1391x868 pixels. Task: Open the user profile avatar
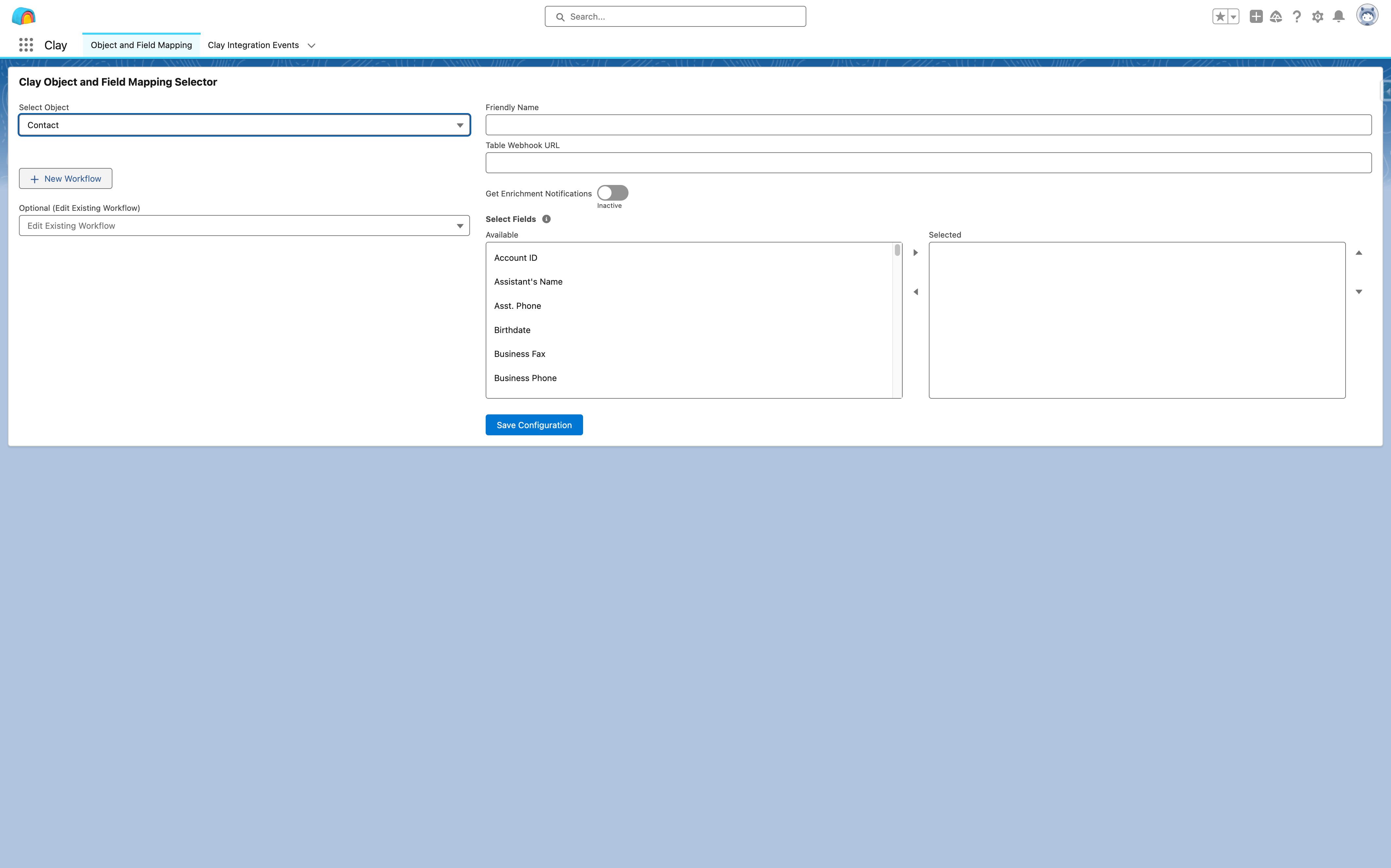[x=1367, y=15]
